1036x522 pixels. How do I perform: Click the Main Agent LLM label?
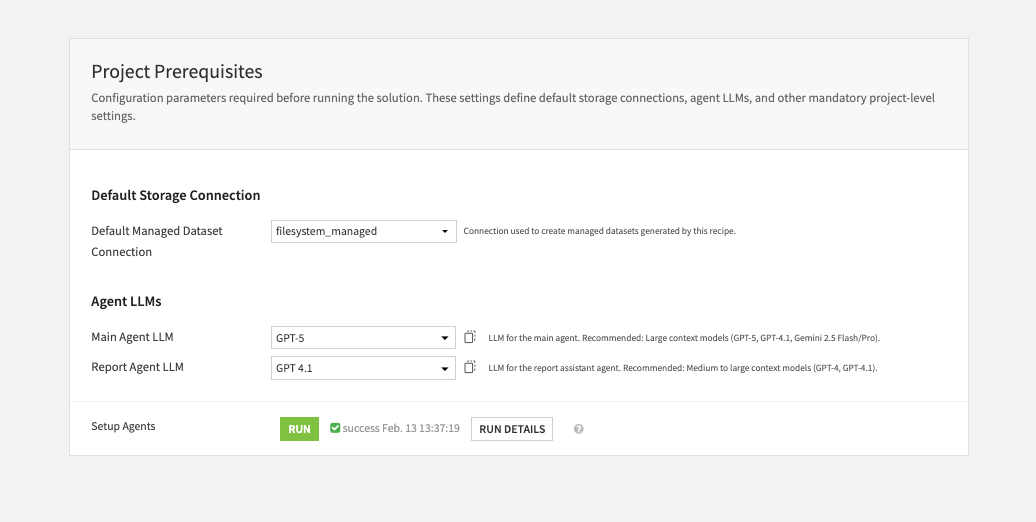(132, 337)
